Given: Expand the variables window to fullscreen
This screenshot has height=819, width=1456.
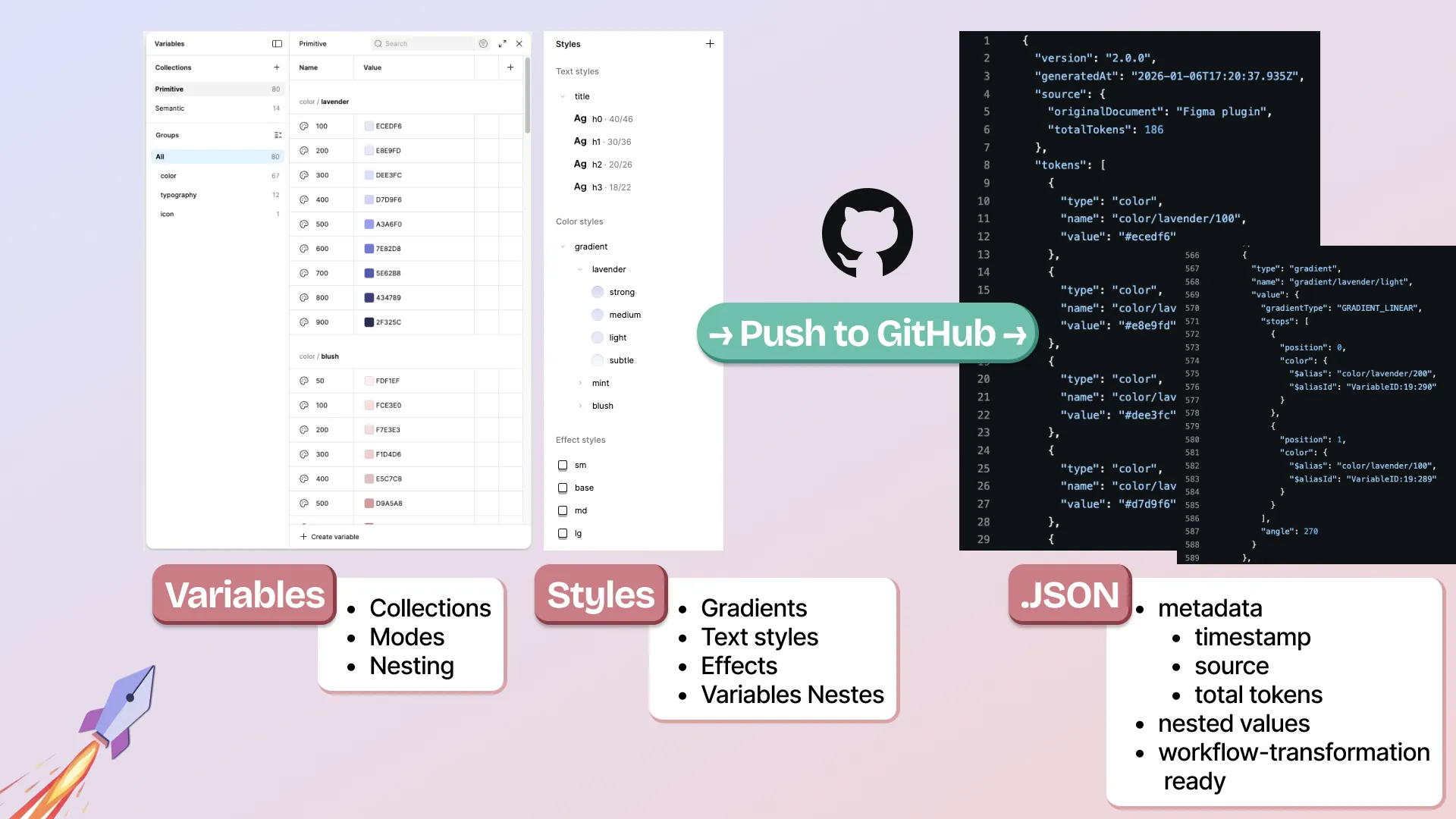Looking at the screenshot, I should [502, 44].
